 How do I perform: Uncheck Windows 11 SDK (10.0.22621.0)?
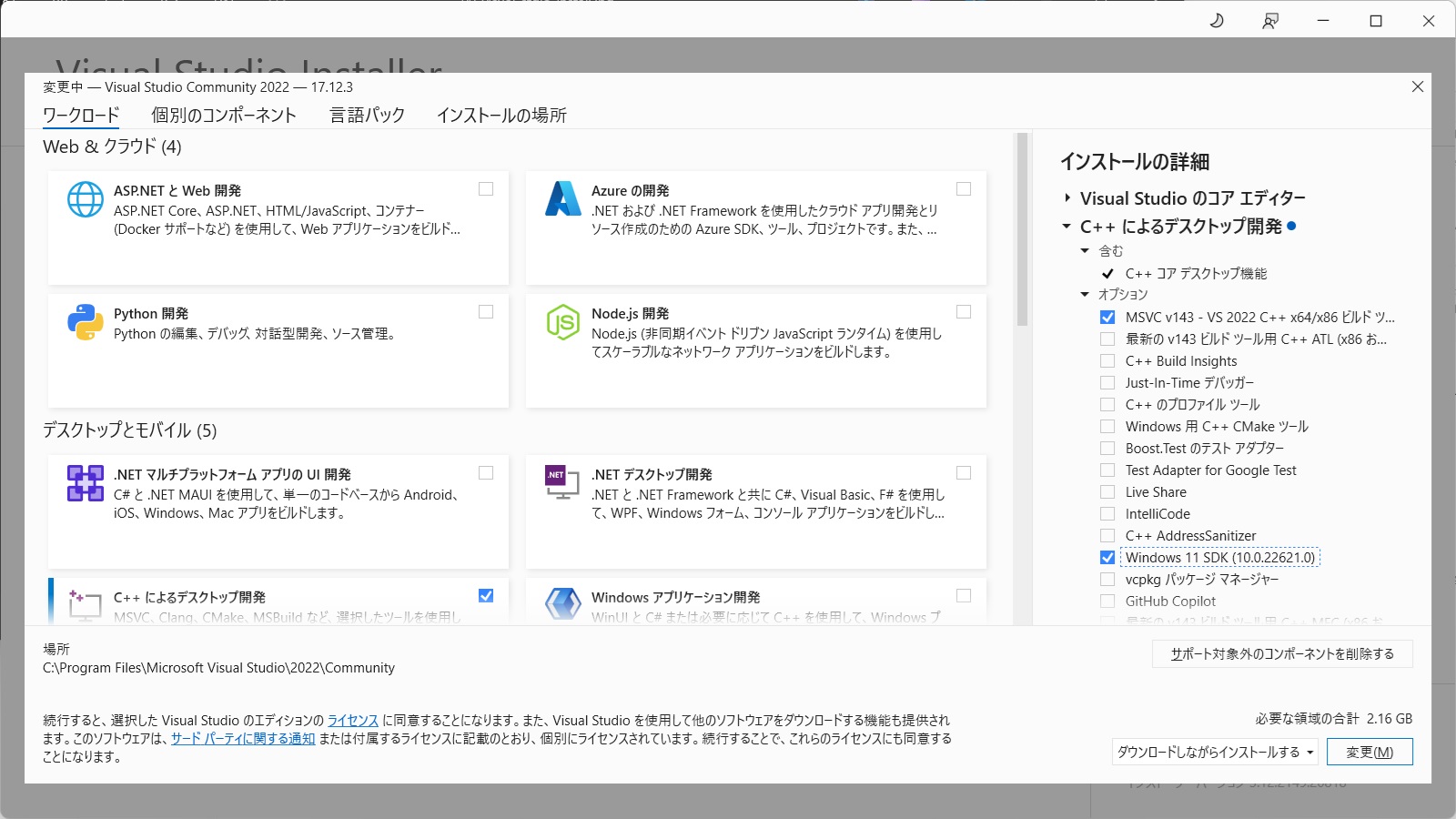point(1107,558)
